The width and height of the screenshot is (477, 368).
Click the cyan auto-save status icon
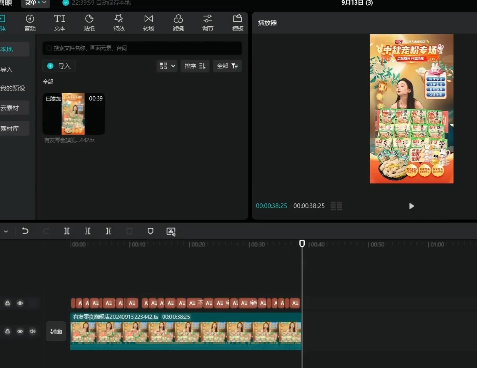(x=66, y=3)
